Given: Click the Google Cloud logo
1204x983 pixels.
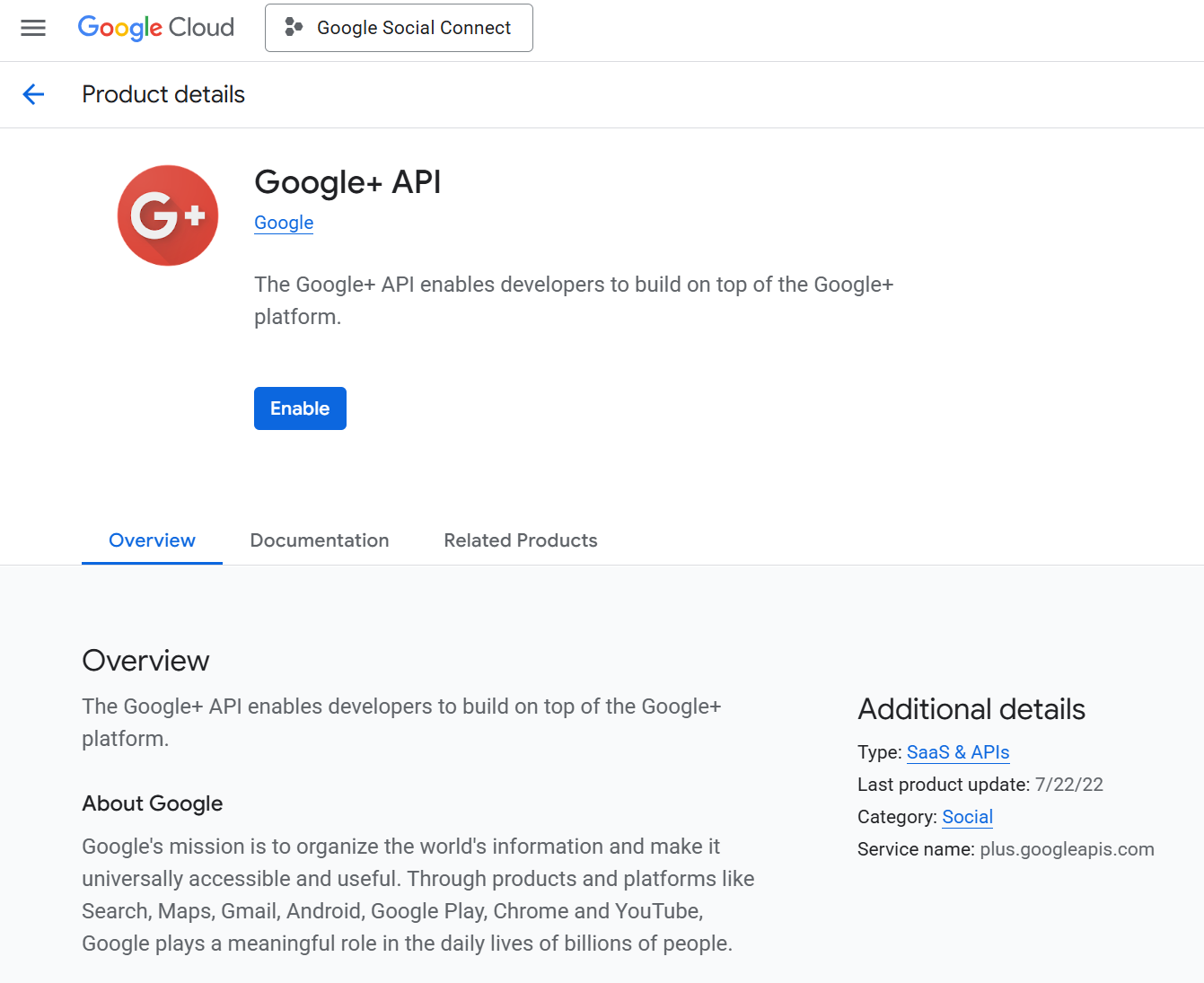Looking at the screenshot, I should [x=156, y=28].
